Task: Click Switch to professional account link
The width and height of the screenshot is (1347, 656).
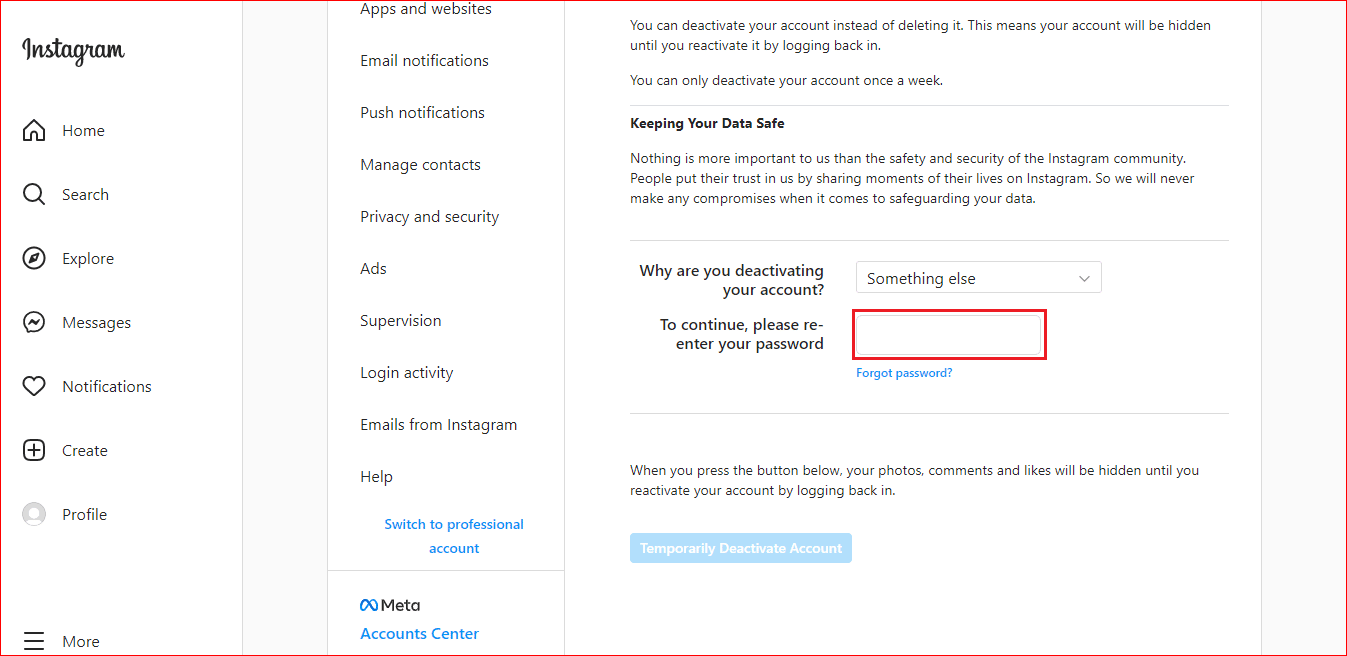Action: (x=454, y=536)
